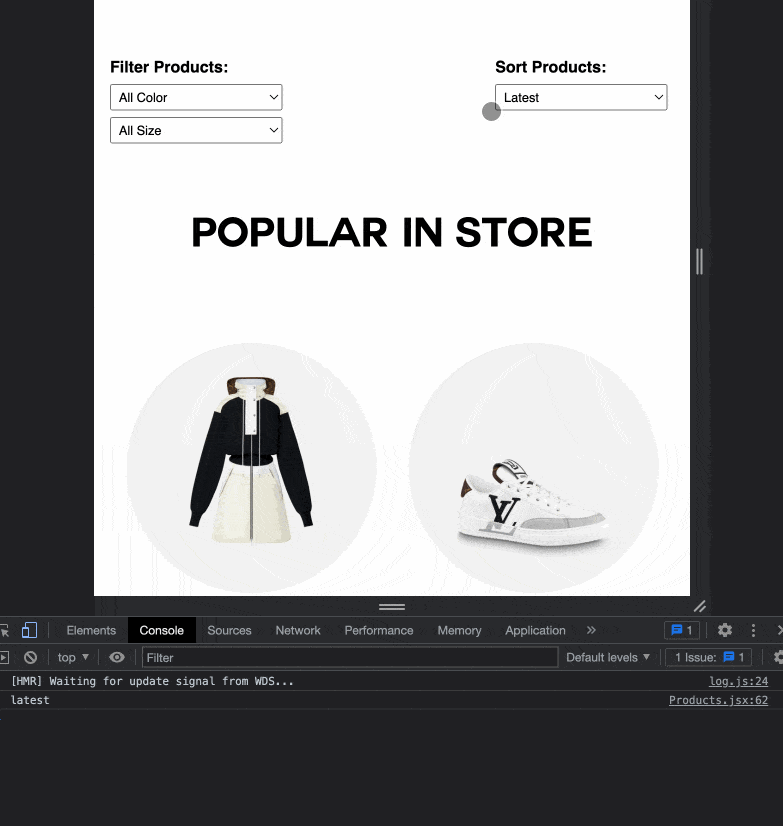Click the viewport bottom resize handle

(392, 607)
